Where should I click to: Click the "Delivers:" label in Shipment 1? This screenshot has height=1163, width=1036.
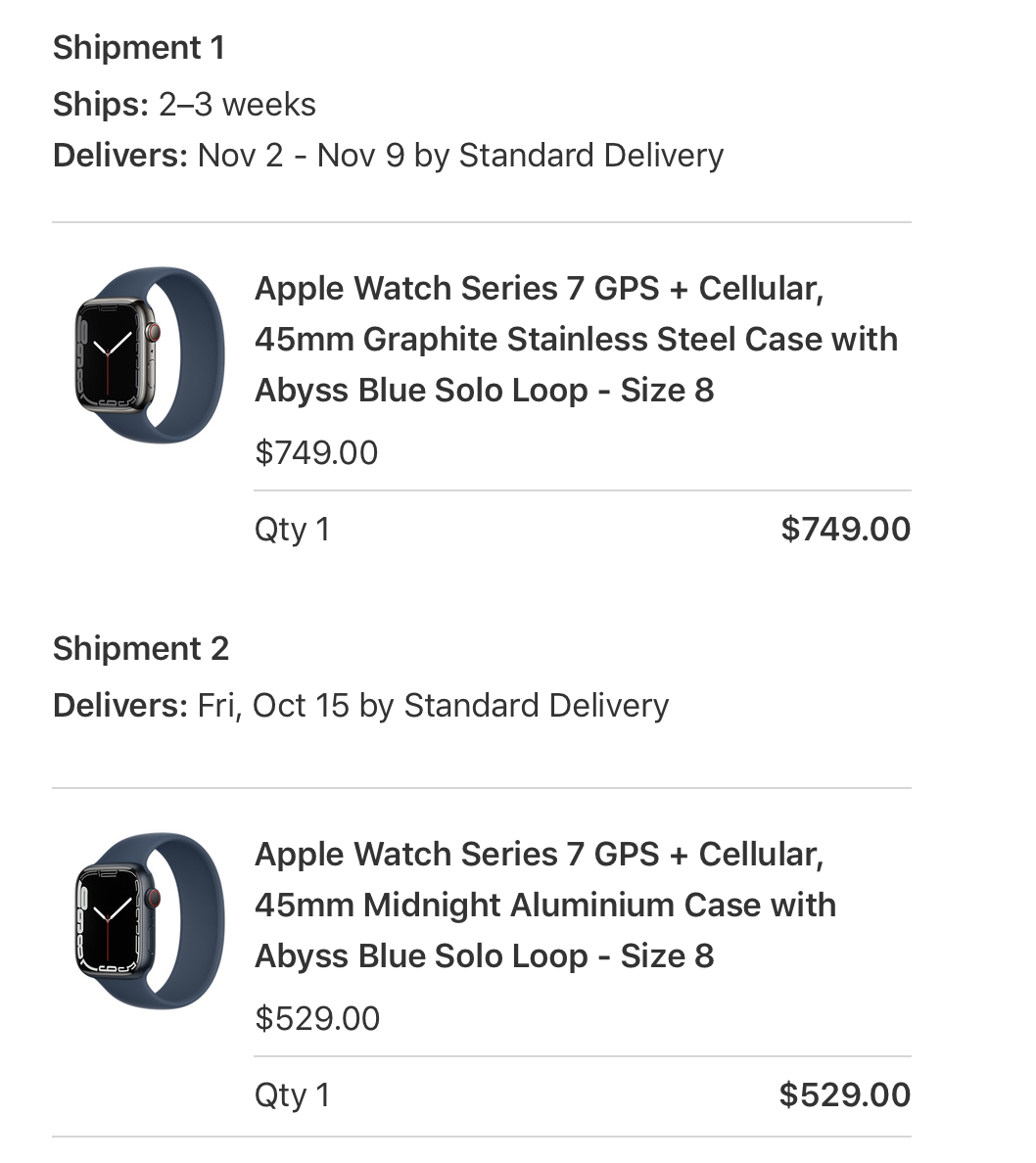click(x=119, y=156)
